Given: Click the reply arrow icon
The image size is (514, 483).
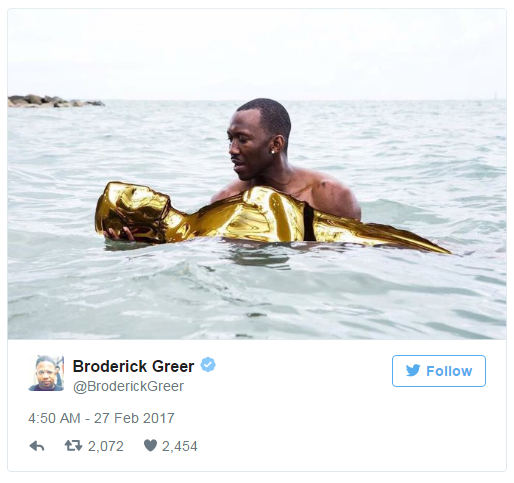Looking at the screenshot, I should (37, 446).
